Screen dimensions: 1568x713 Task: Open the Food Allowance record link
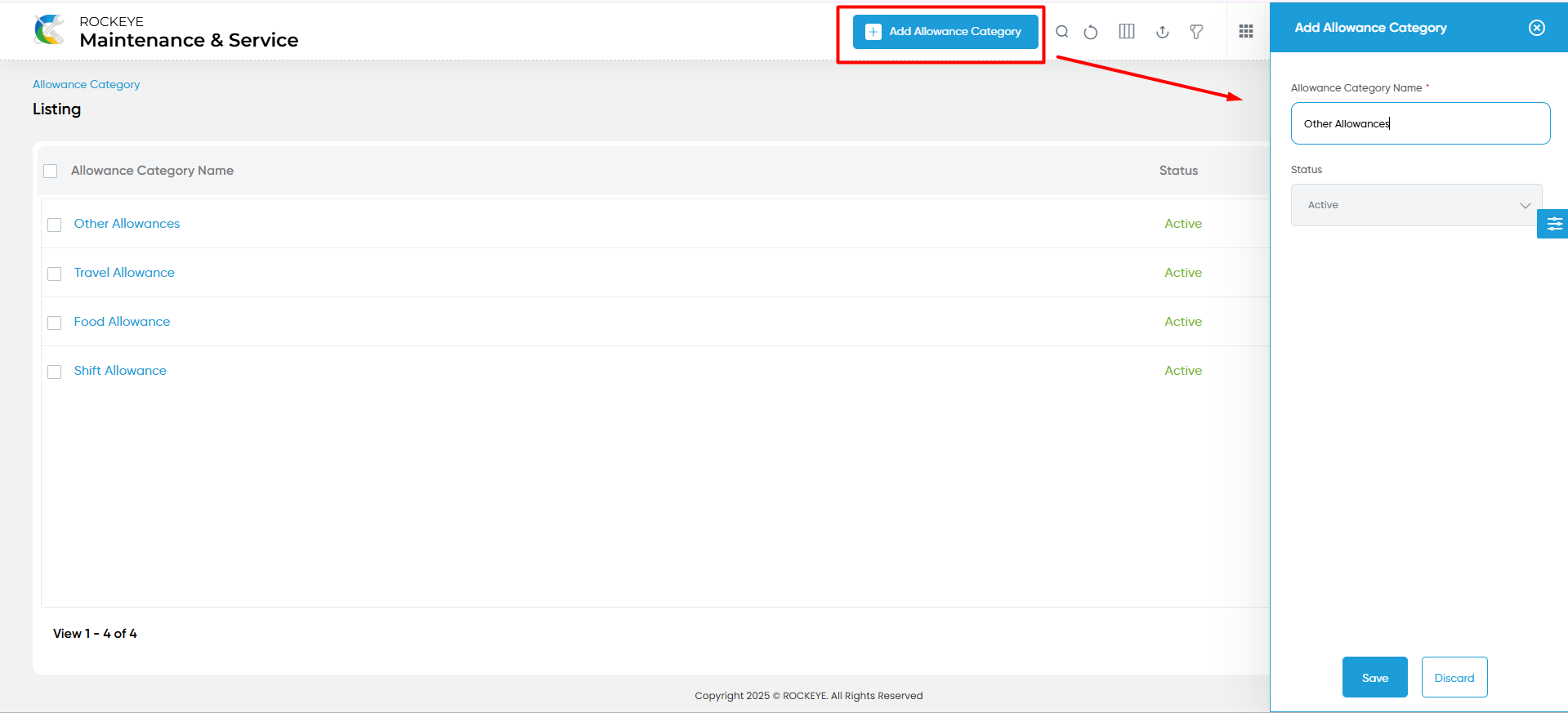122,322
